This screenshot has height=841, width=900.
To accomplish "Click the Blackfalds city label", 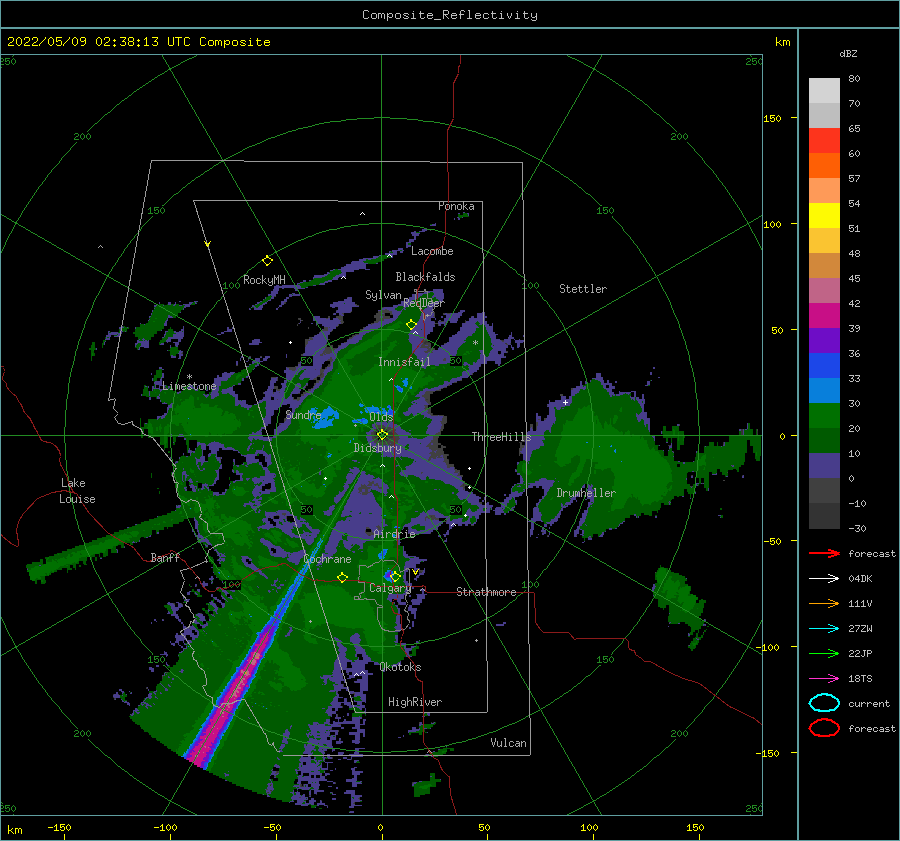I will point(425,277).
